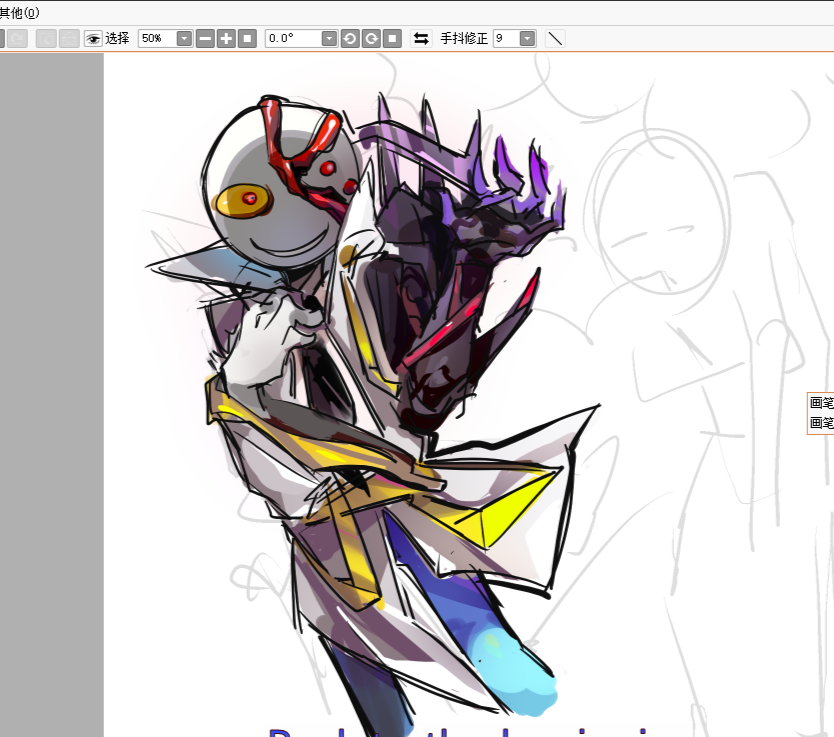Viewport: 834px width, 737px height.
Task: Toggle the 选择 selection visibility eye
Action: (x=93, y=38)
